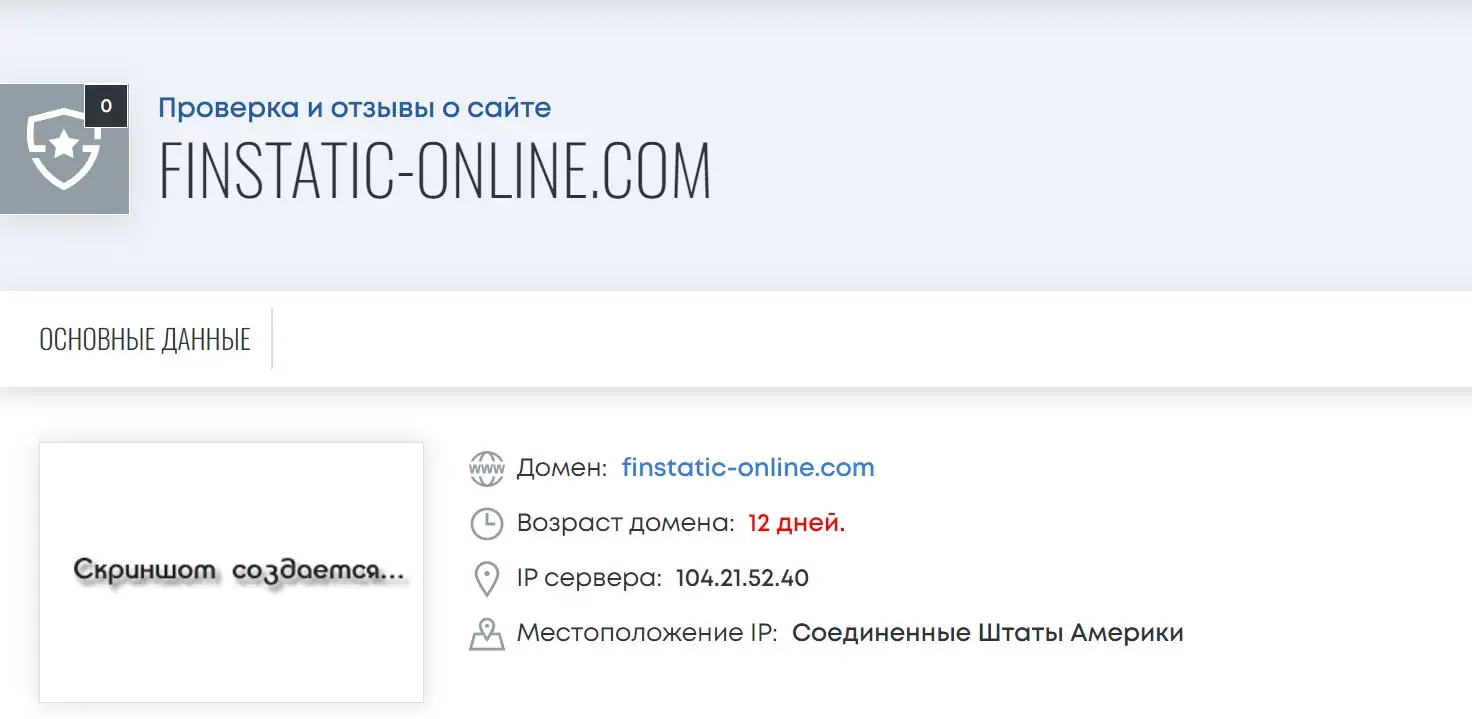This screenshot has height=719, width=1472.
Task: Click the 'Проверка и отзывы о сайте' heading
Action: (355, 108)
